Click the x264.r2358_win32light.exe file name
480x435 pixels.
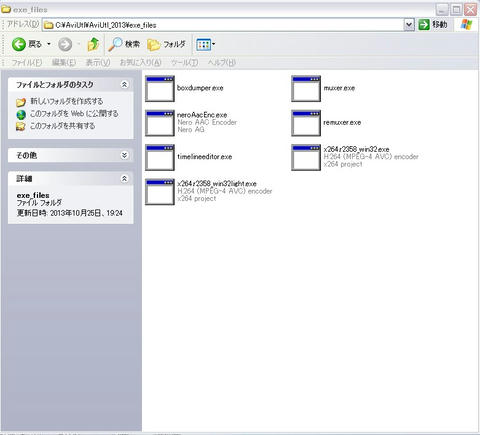tap(217, 183)
